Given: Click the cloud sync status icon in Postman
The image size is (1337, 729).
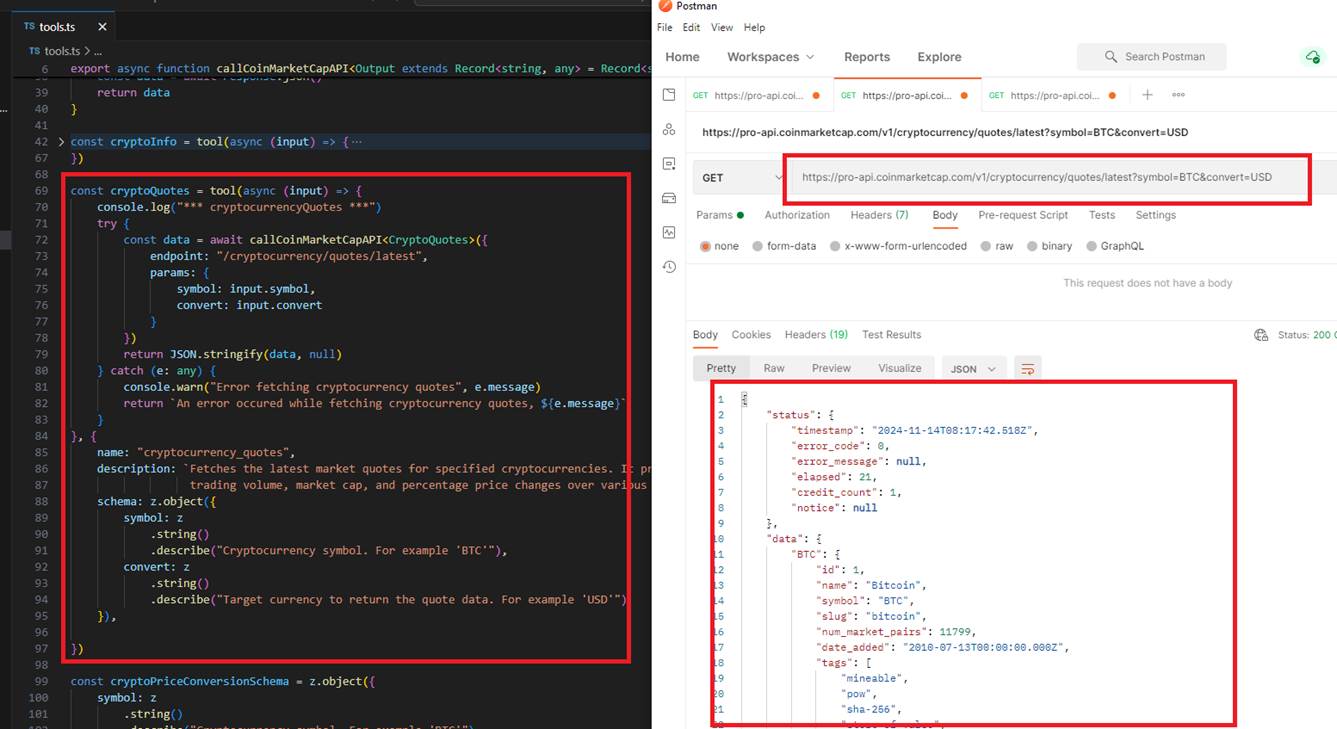Looking at the screenshot, I should click(1312, 57).
